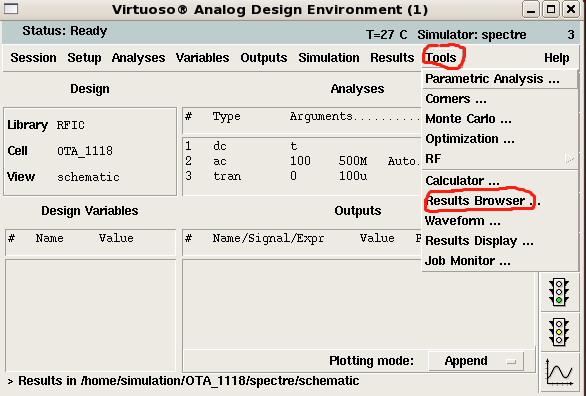Click the Status: Ready text
Viewport: 586px width, 396px height.
[x=65, y=31]
